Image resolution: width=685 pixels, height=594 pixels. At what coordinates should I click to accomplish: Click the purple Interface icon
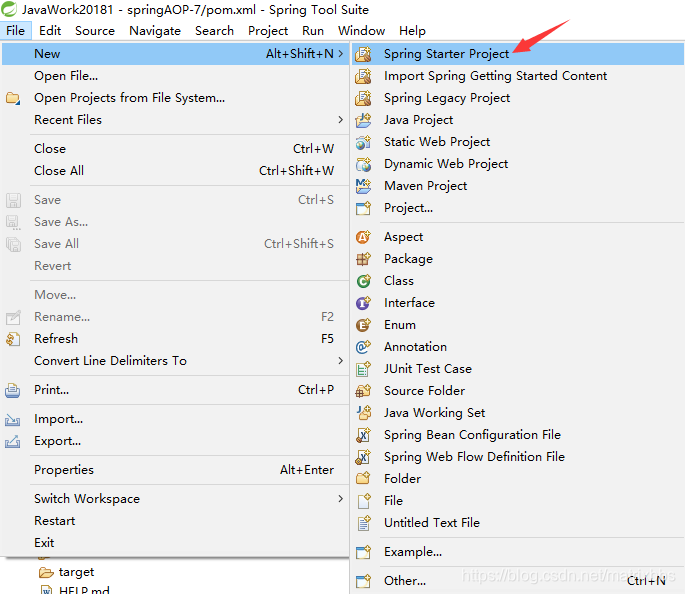[363, 303]
